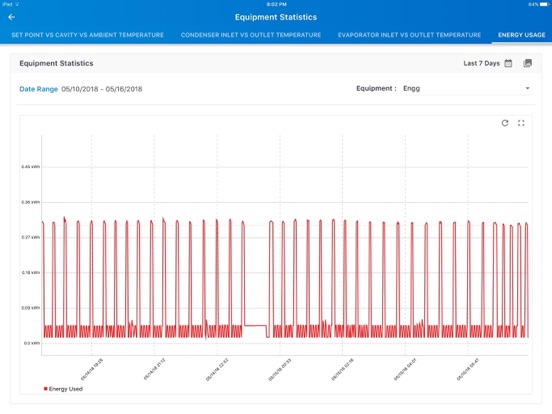
Task: Click the 0.27 kWh axis label
Action: tap(31, 237)
